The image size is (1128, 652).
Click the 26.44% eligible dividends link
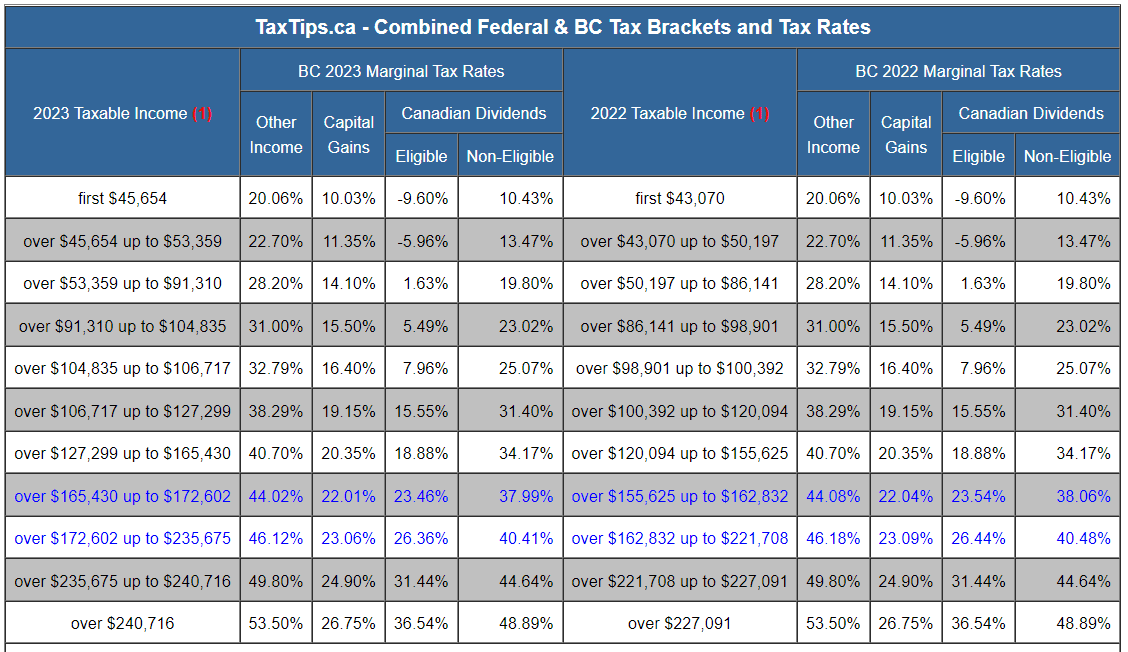[x=978, y=538]
